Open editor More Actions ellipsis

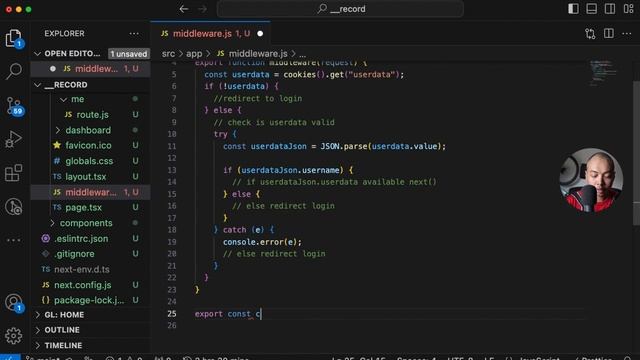pyautogui.click(x=627, y=33)
